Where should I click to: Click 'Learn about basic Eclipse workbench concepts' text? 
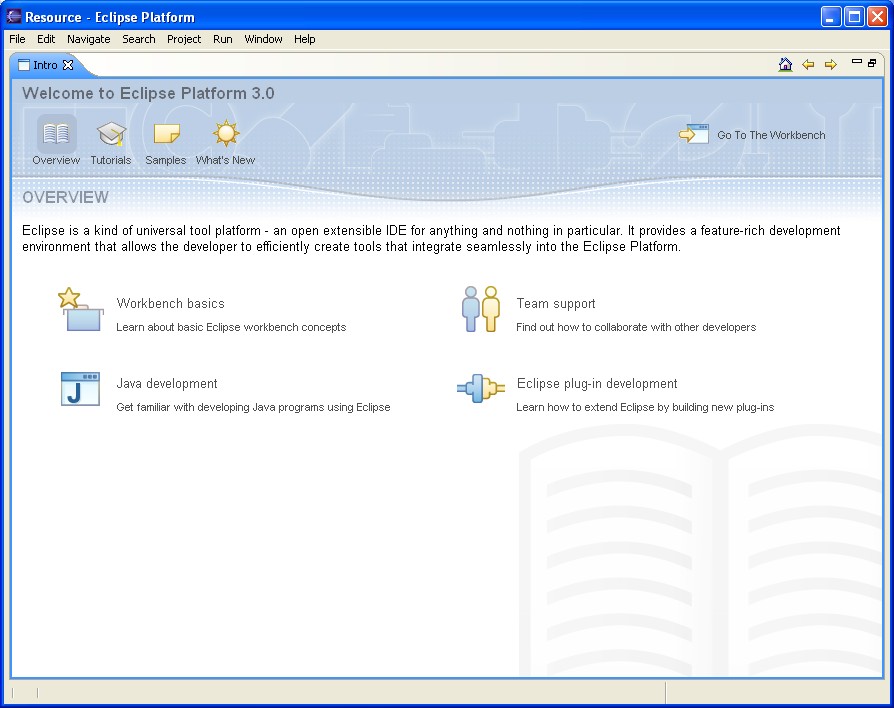point(231,327)
